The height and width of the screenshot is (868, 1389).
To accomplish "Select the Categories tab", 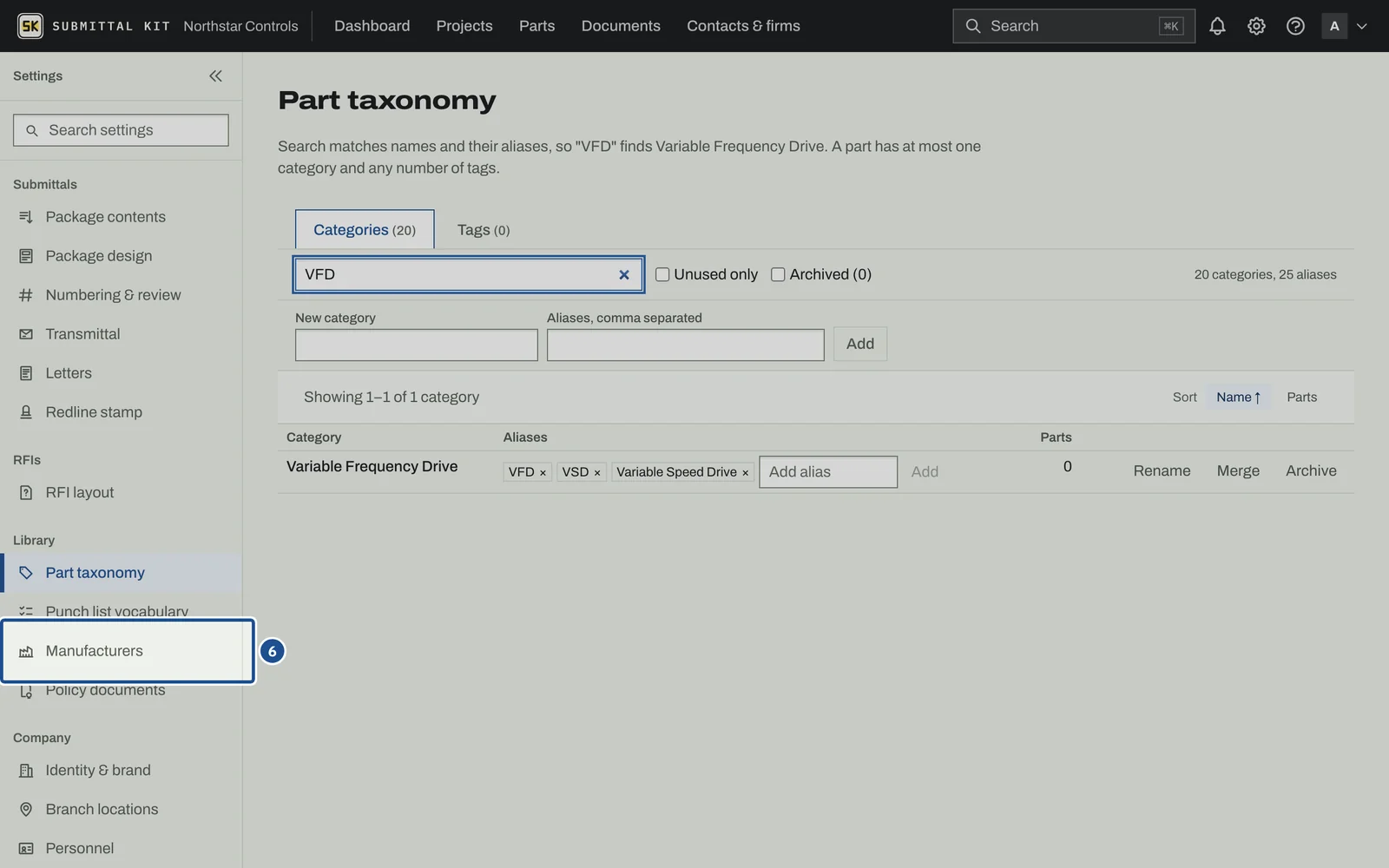I will (x=365, y=230).
